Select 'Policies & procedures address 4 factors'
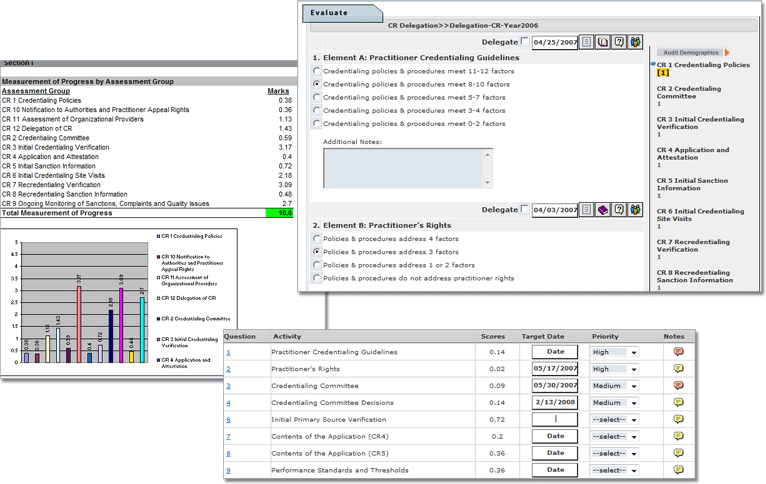766x484 pixels. point(318,239)
